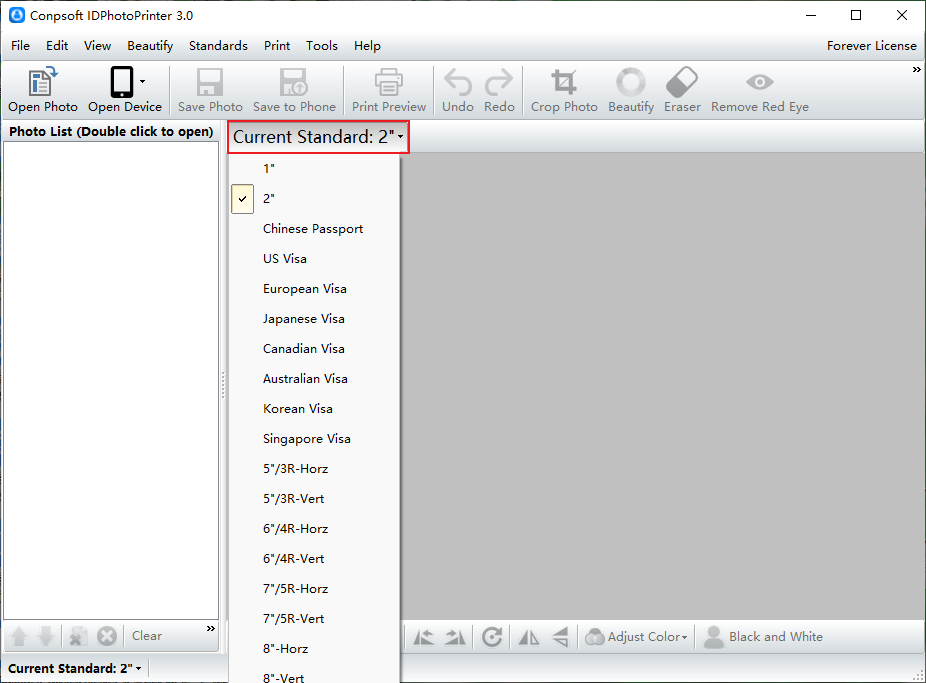Choose Canadian Visa standard
Screen dimensions: 926x683
(x=314, y=349)
